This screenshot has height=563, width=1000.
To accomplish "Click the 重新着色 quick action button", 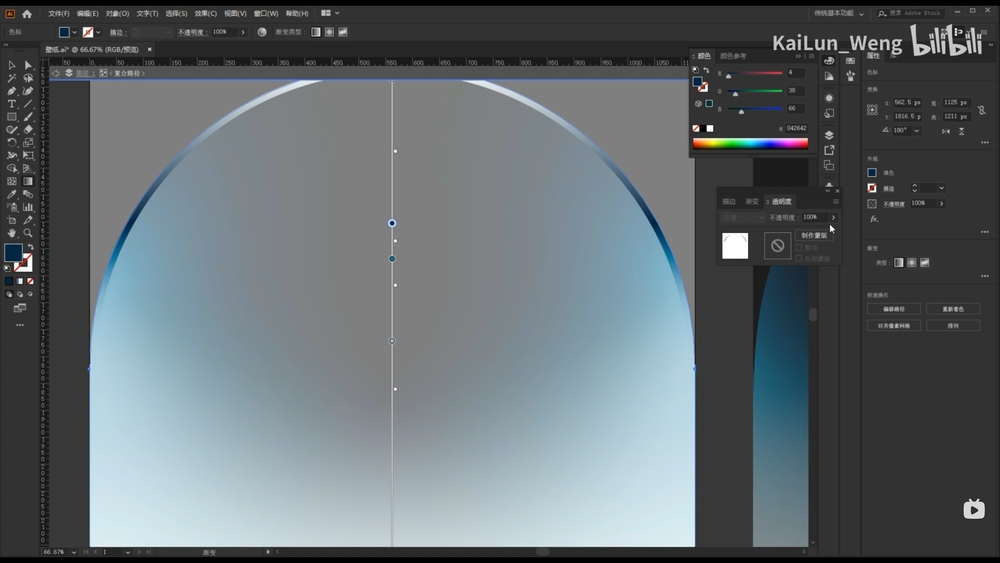I will pyautogui.click(x=953, y=309).
